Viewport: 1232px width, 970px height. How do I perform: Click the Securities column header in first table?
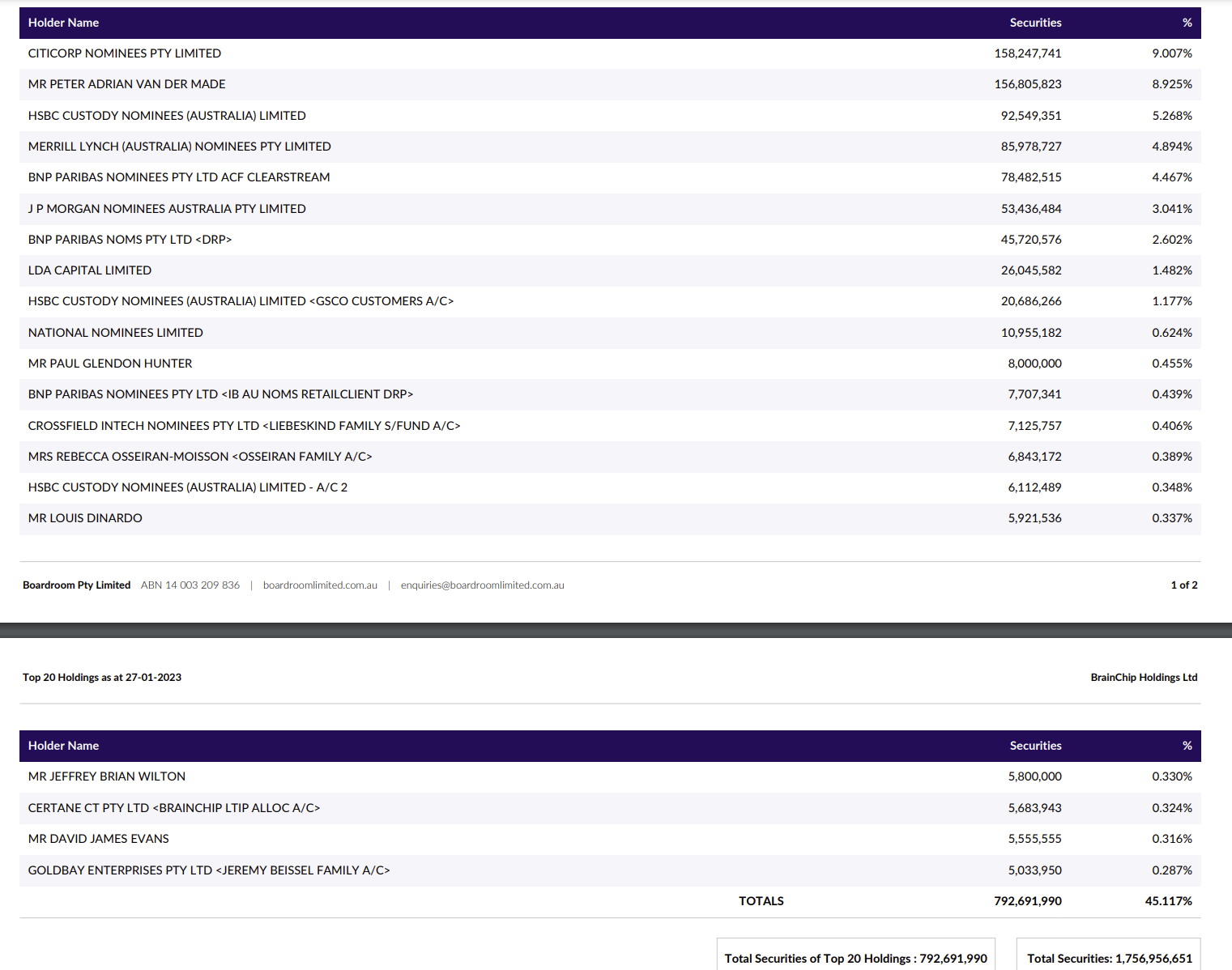1035,23
